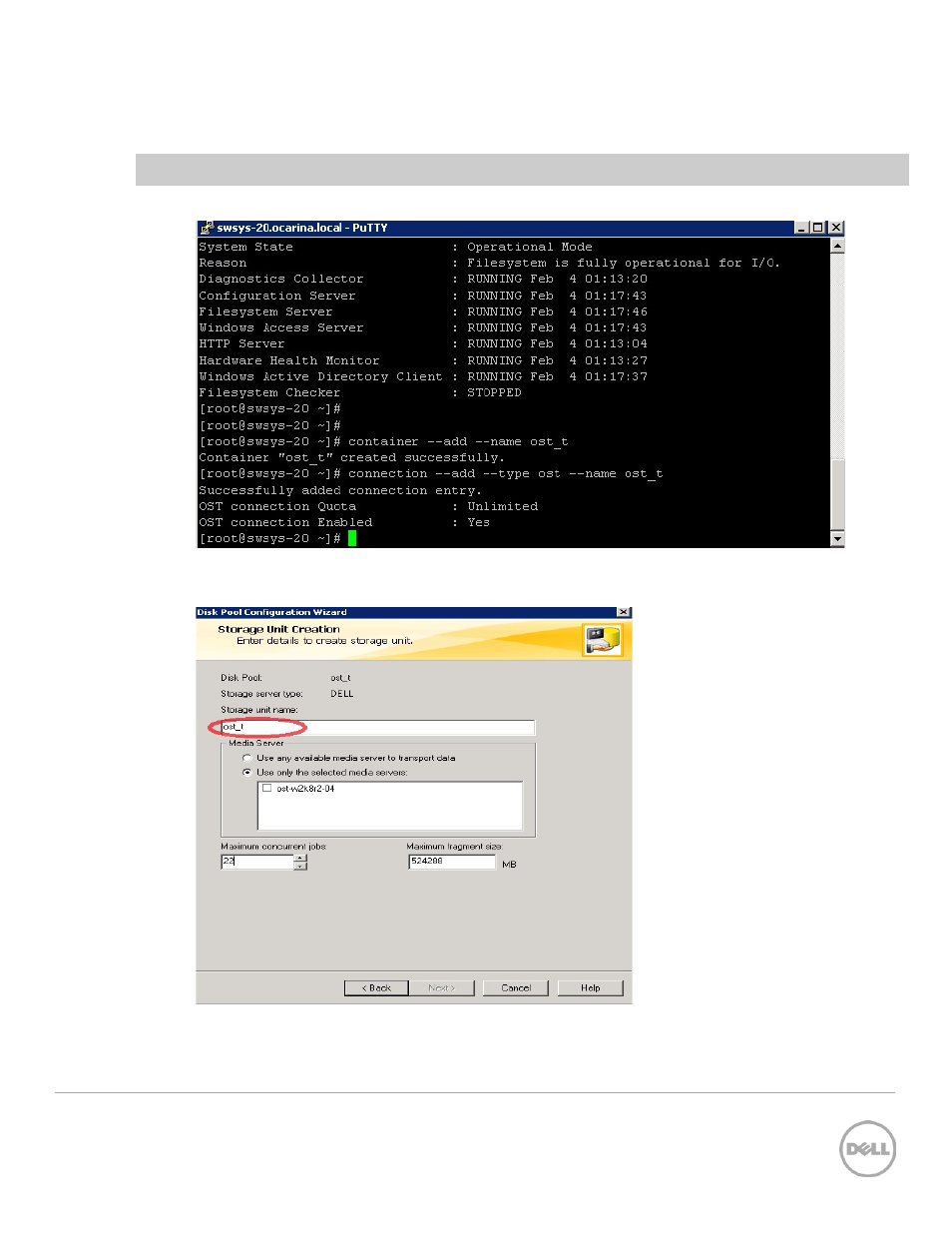952x1233 pixels.
Task: Click the PuTTY scrollbar down arrow
Action: (x=837, y=539)
